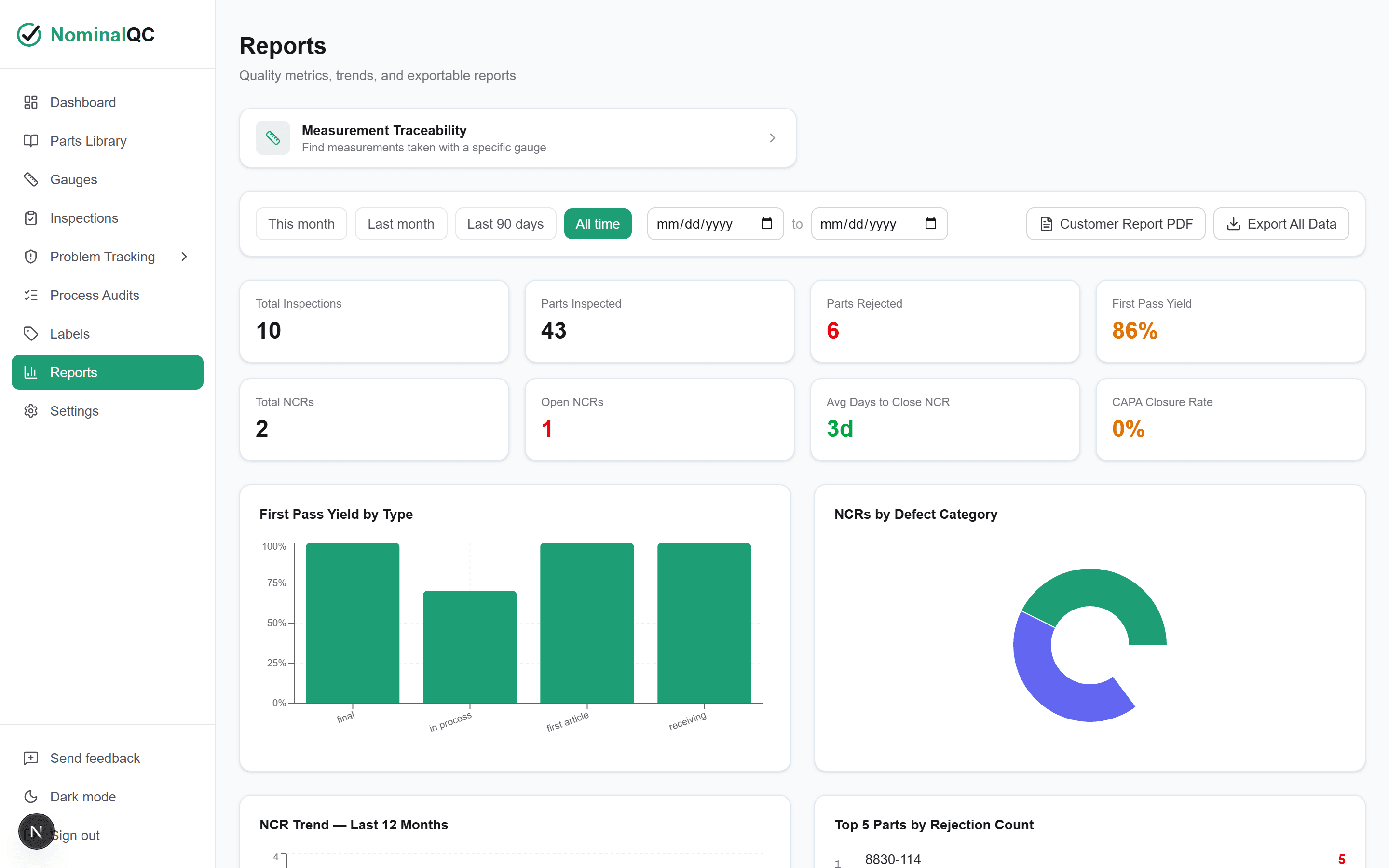Click the Parts Rejected 6 value
Image resolution: width=1389 pixels, height=868 pixels.
pyautogui.click(x=833, y=331)
